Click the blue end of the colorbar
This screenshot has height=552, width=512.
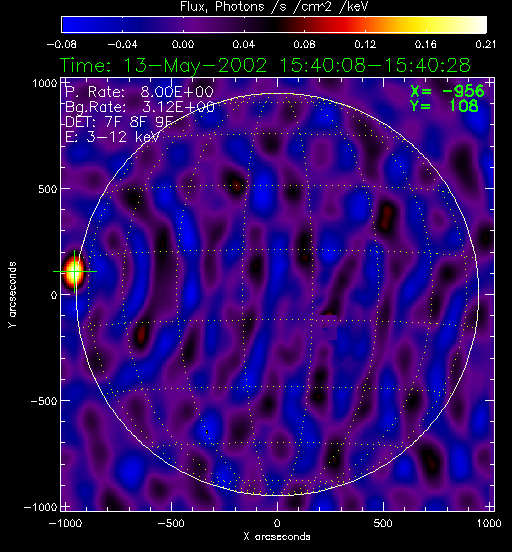tap(70, 25)
